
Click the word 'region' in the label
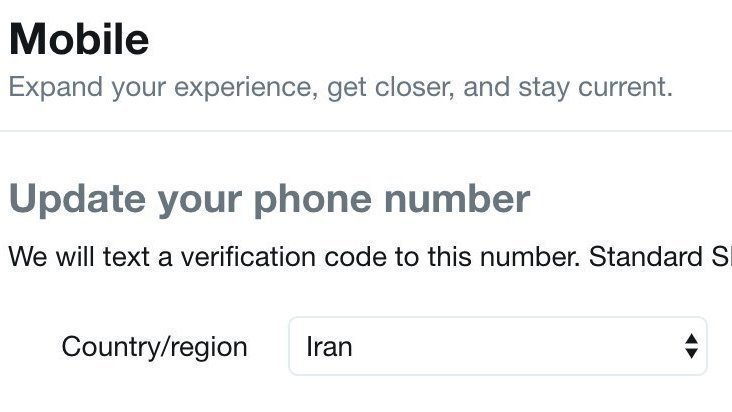206,347
